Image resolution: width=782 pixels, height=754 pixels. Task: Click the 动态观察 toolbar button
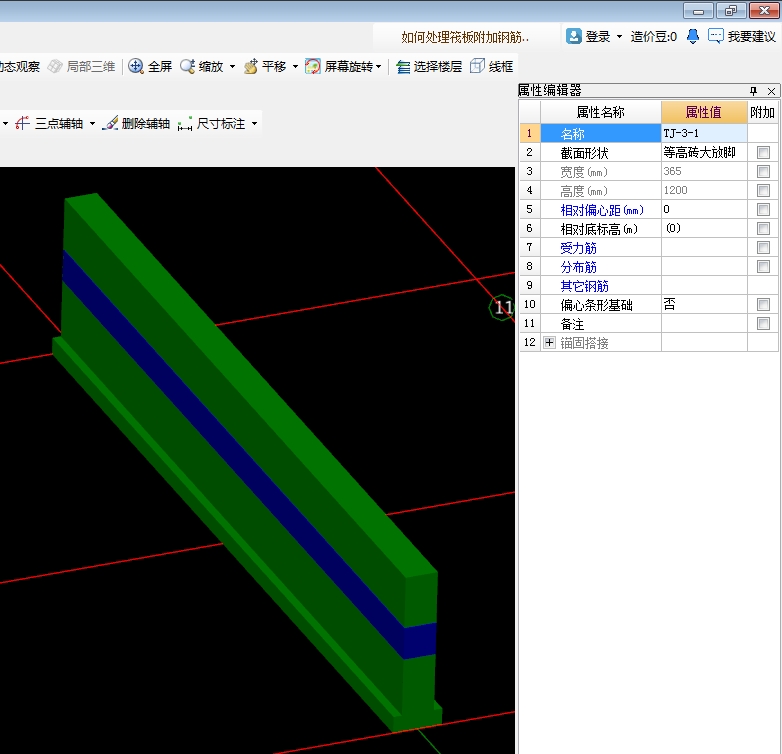(x=19, y=66)
